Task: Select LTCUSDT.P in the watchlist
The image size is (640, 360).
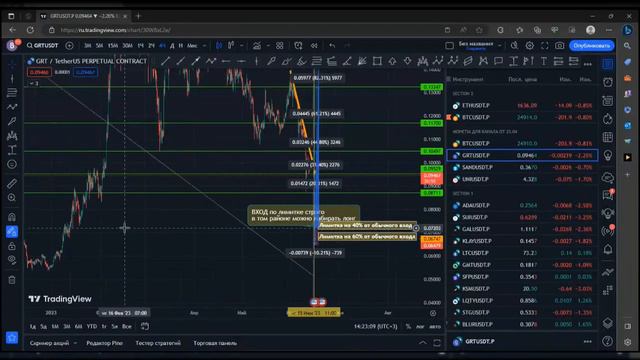Action: [522, 253]
